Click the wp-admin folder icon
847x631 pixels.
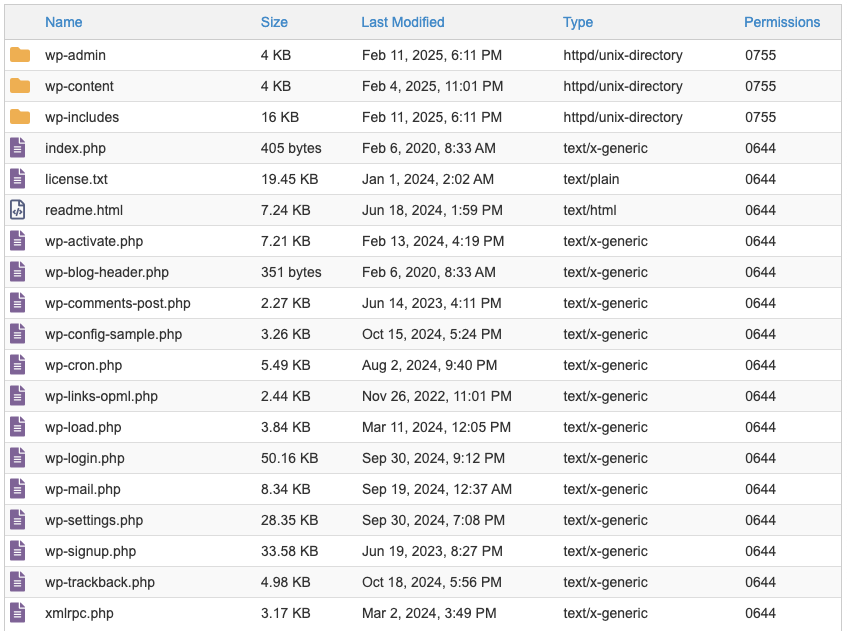click(20, 55)
